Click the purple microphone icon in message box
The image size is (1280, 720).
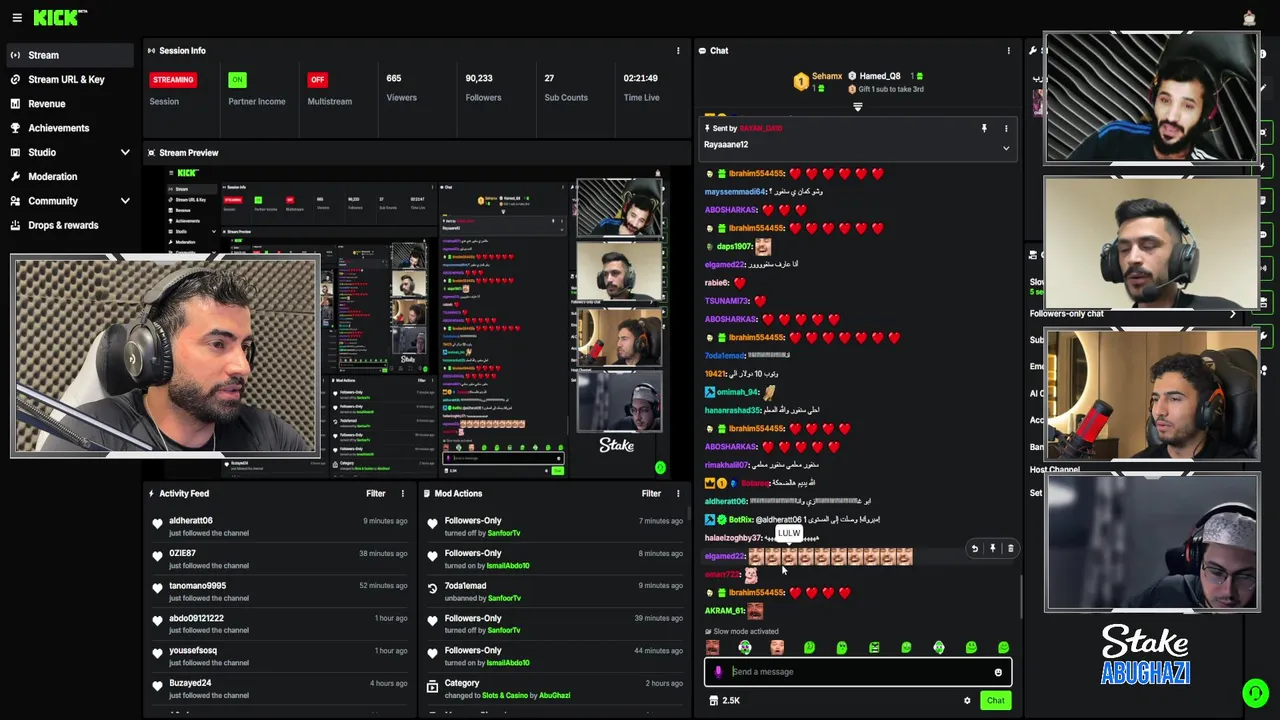pyautogui.click(x=718, y=672)
